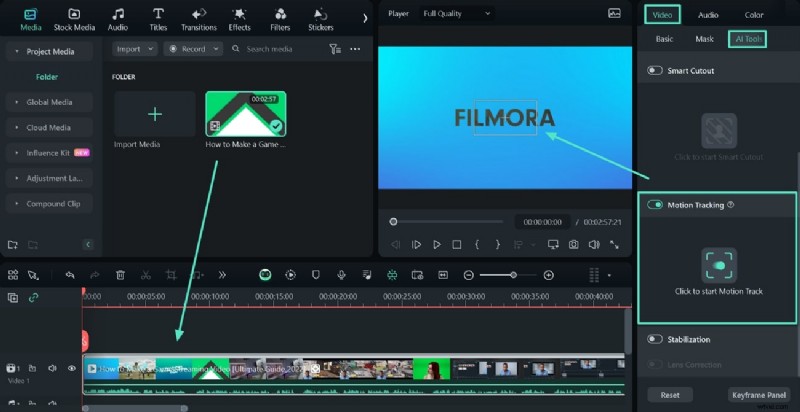Expand the Project Media section
The width and height of the screenshot is (800, 412).
tap(49, 52)
